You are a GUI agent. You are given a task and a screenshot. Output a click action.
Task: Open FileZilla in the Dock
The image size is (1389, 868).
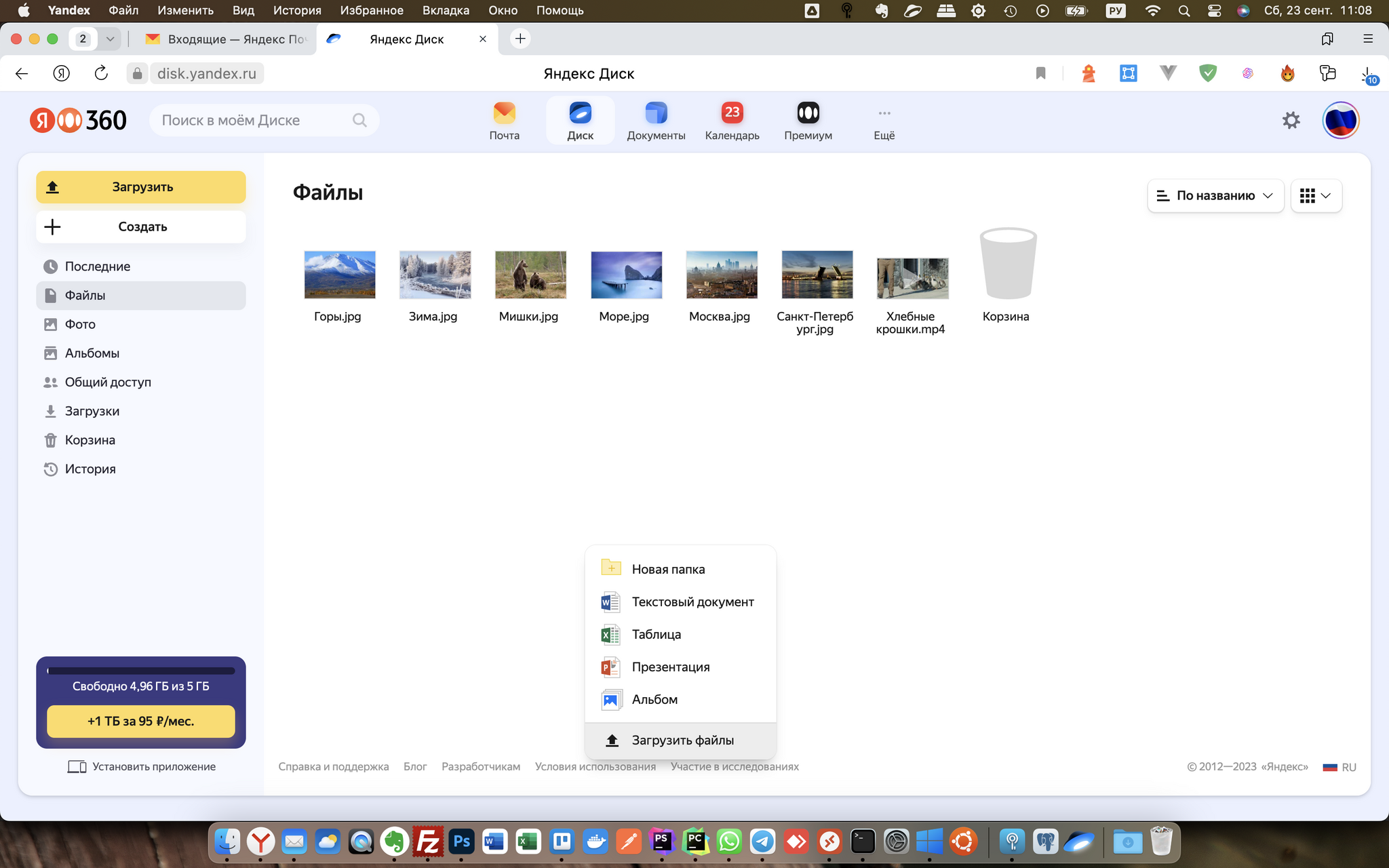[427, 842]
